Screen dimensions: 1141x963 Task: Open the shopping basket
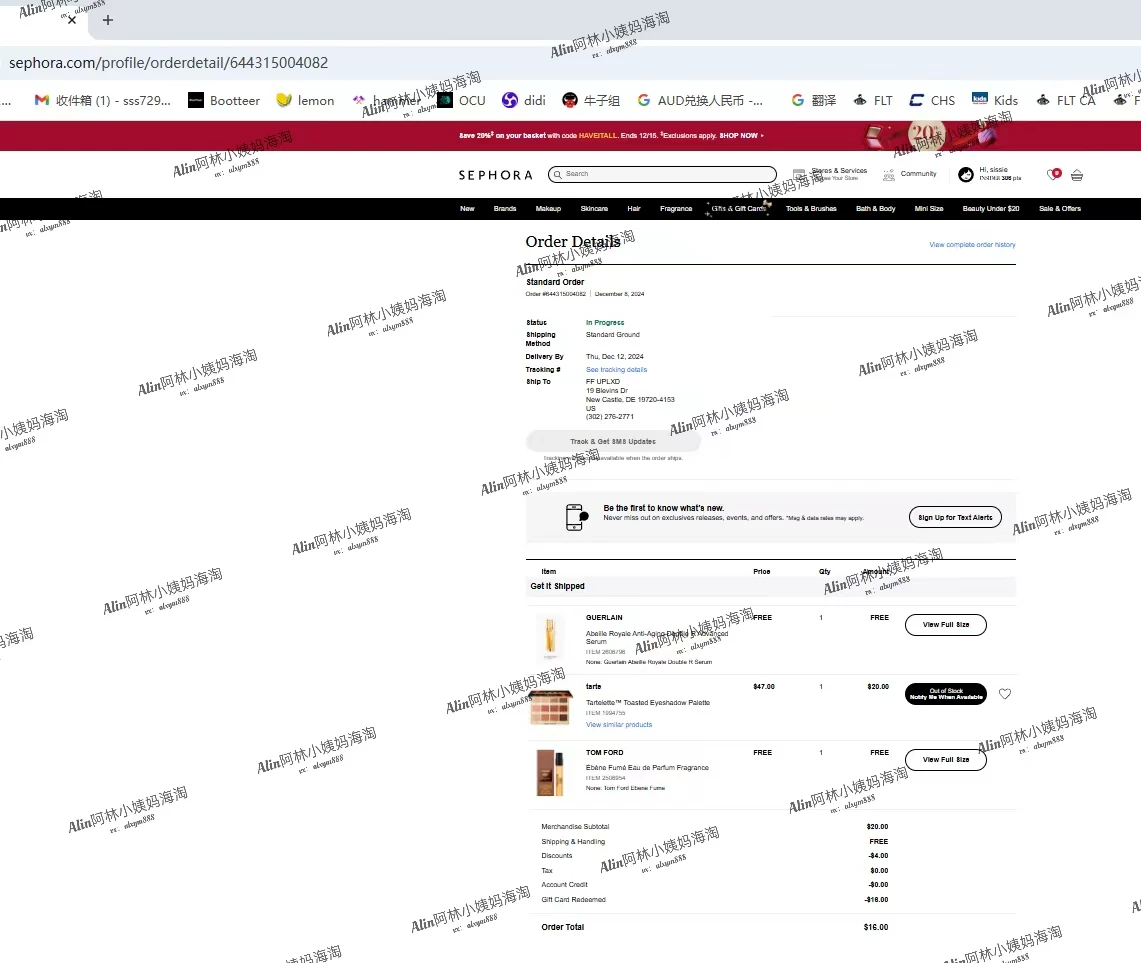[x=1077, y=175]
